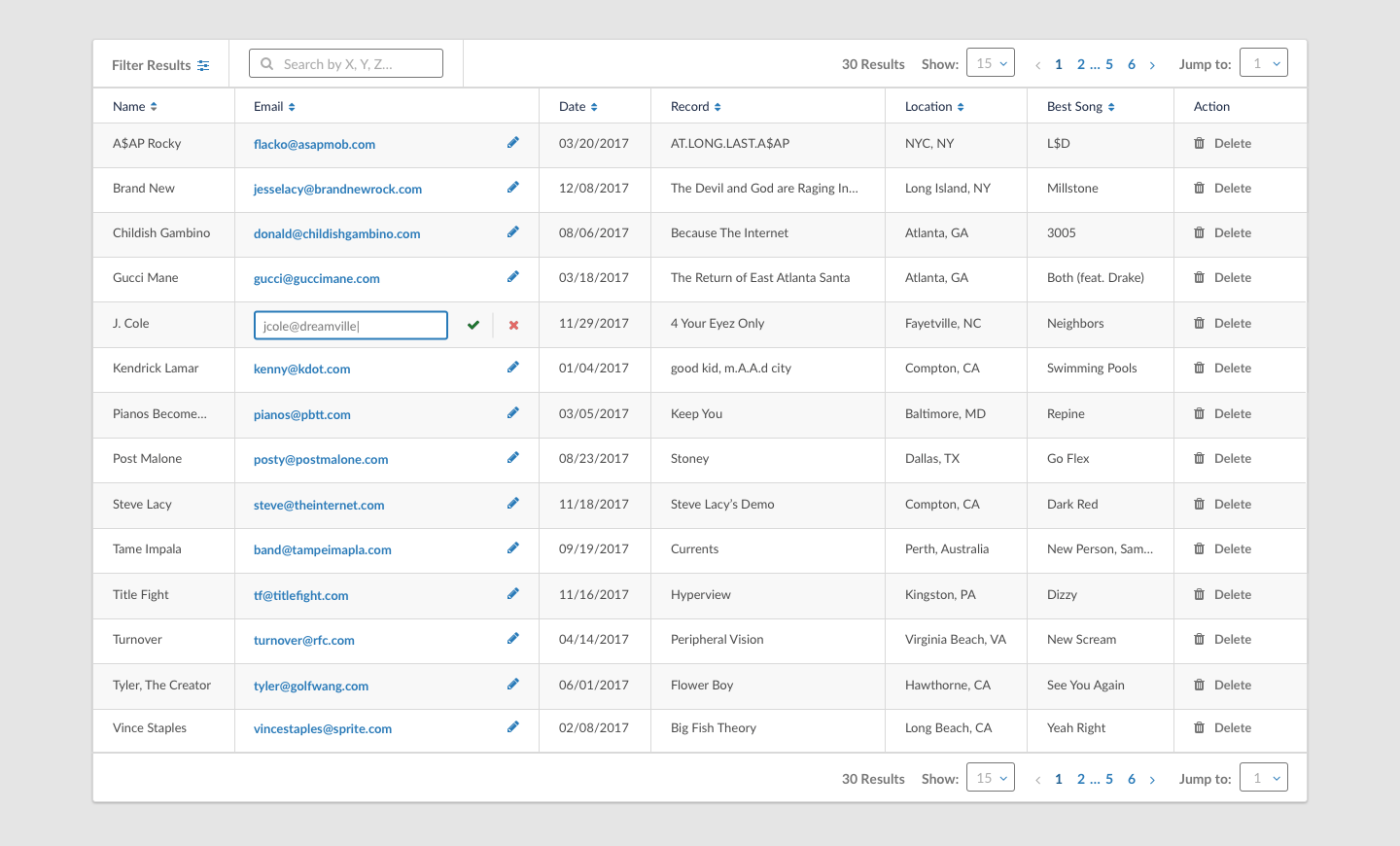
Task: Click the search magnifier icon
Action: pyautogui.click(x=266, y=64)
